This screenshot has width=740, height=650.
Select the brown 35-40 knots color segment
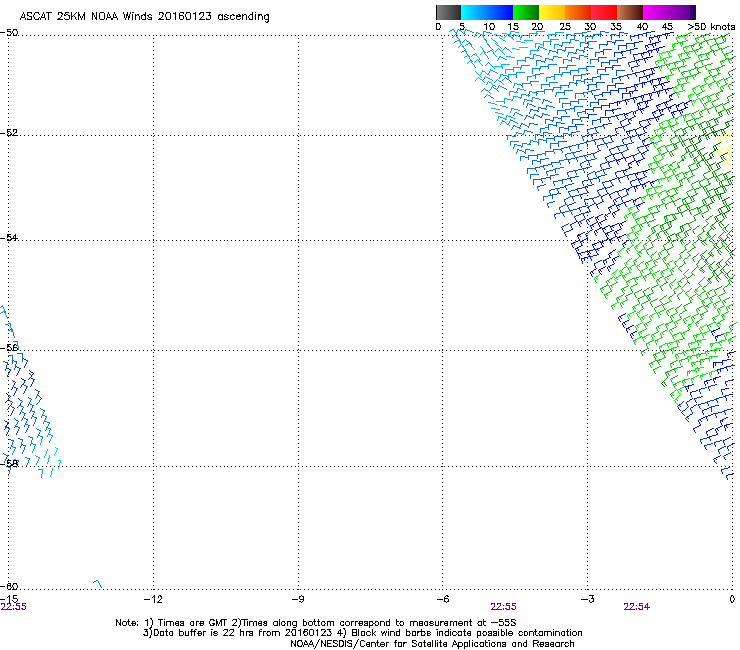pos(630,12)
